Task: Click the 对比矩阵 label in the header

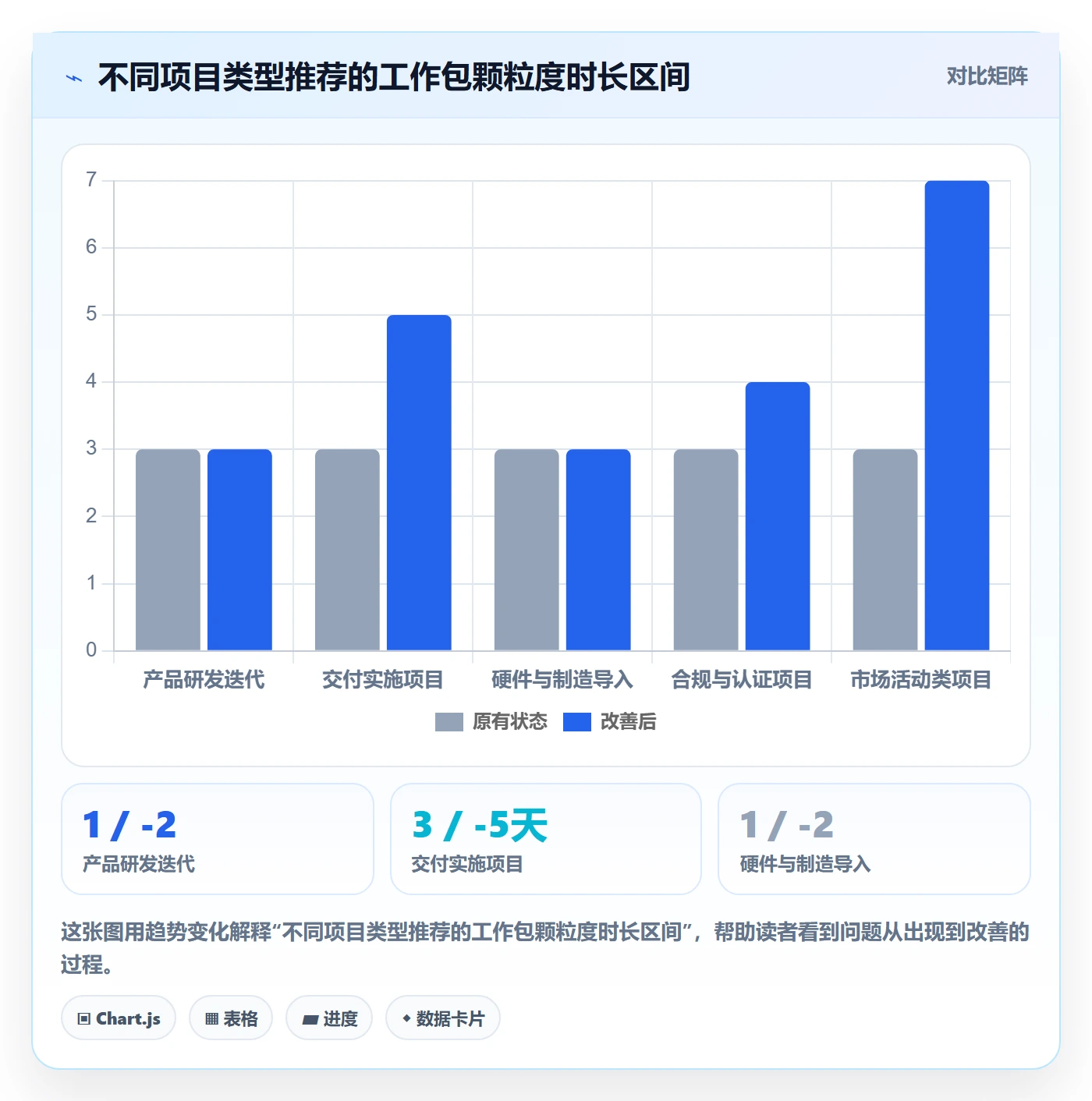Action: tap(987, 76)
